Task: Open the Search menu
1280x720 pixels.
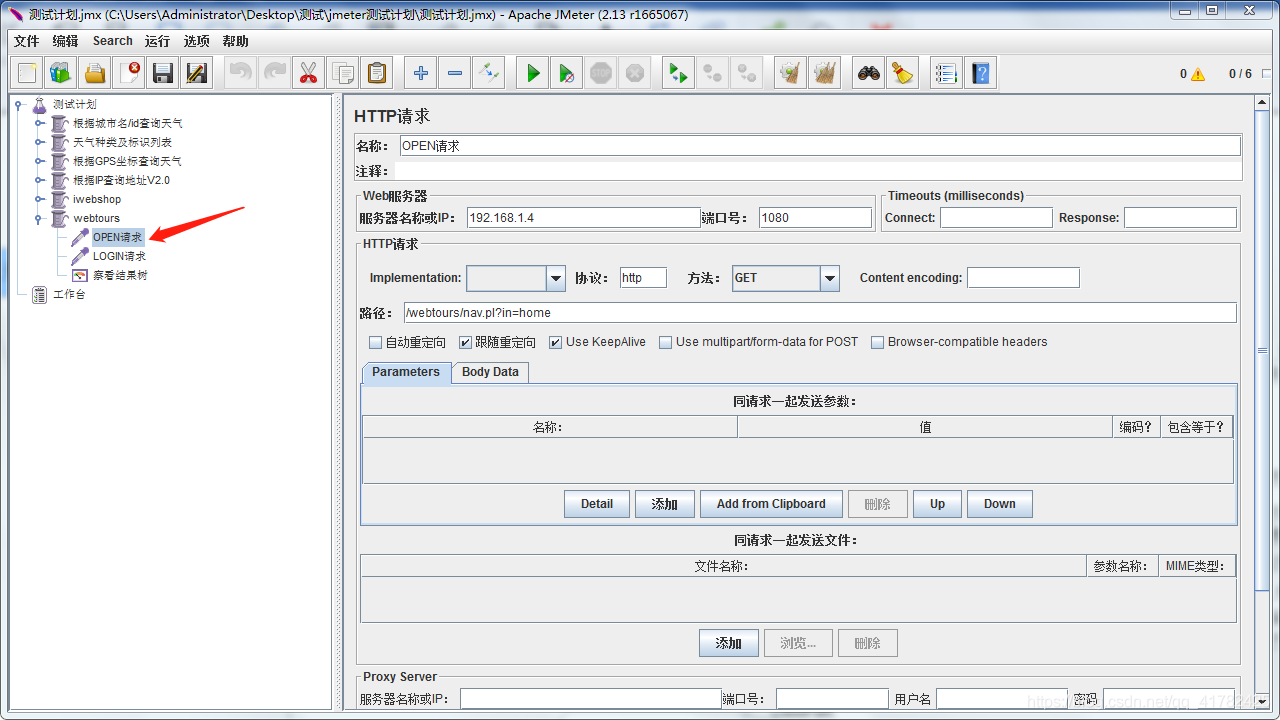Action: [112, 41]
